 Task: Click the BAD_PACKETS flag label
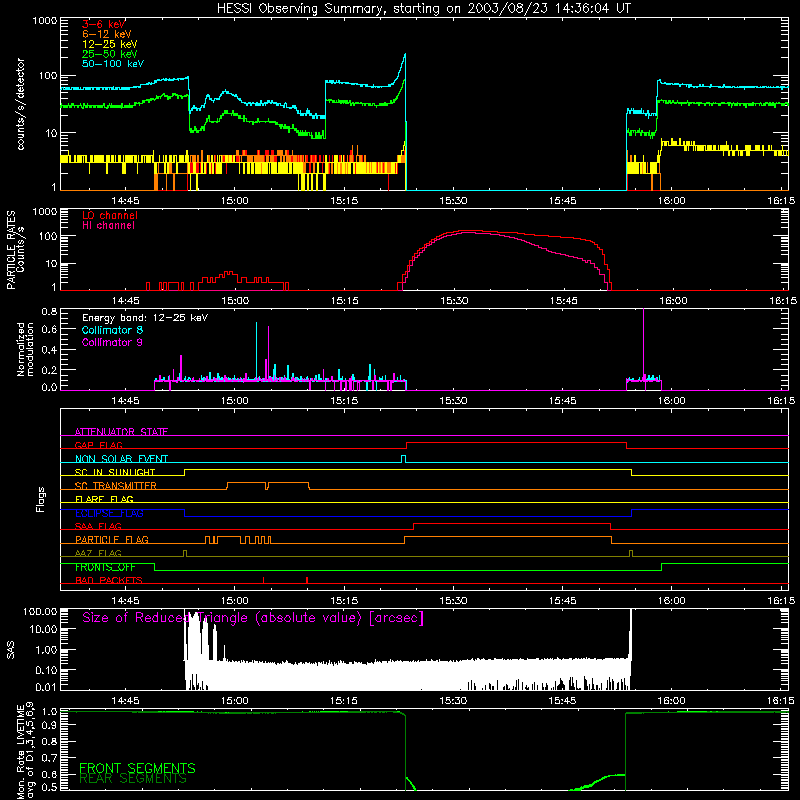click(x=109, y=580)
